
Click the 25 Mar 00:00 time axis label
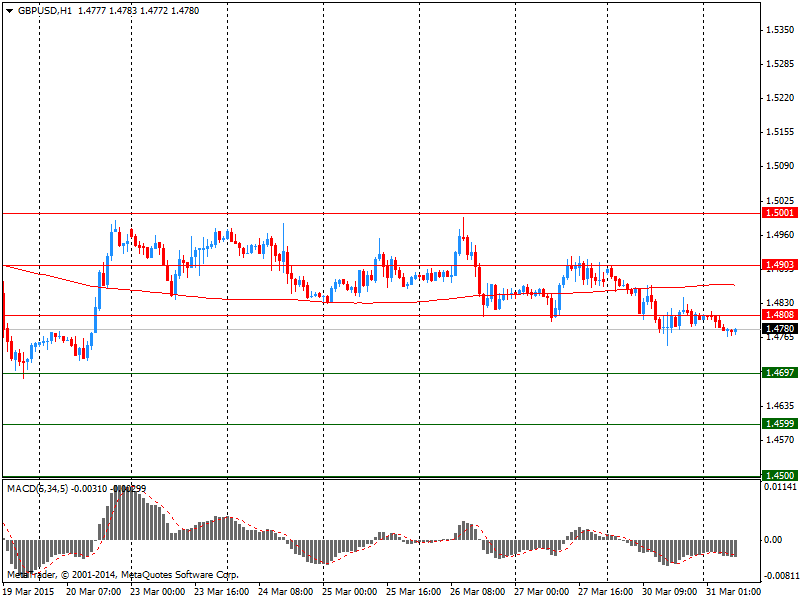[349, 591]
